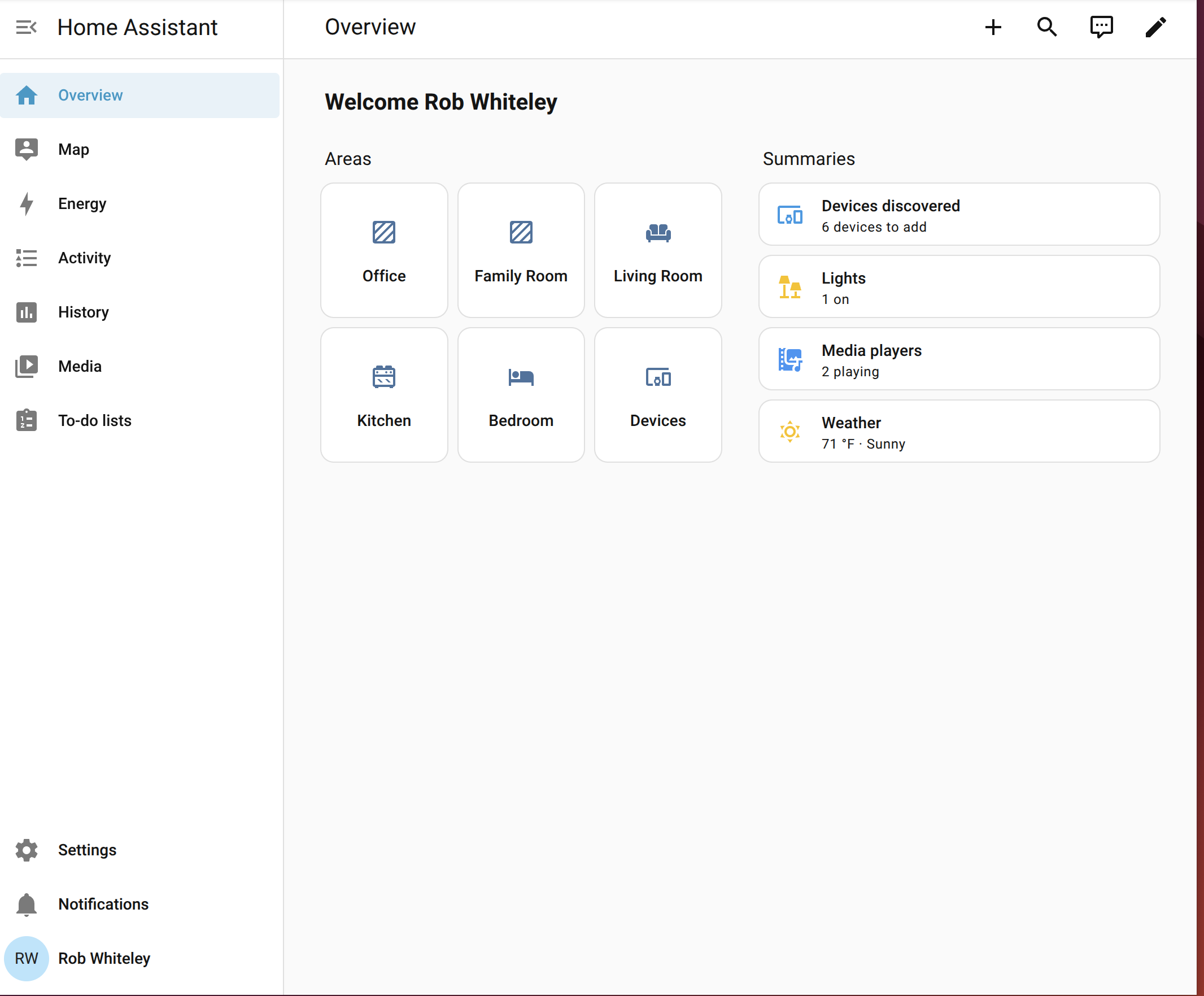Open Settings label in sidebar
The width and height of the screenshot is (1204, 996).
[87, 850]
